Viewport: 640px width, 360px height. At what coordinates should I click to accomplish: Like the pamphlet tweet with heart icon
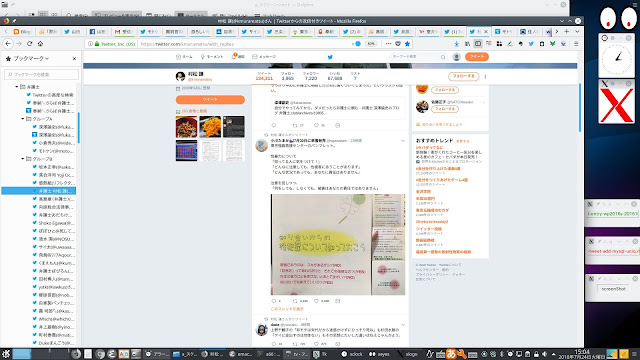[316, 301]
